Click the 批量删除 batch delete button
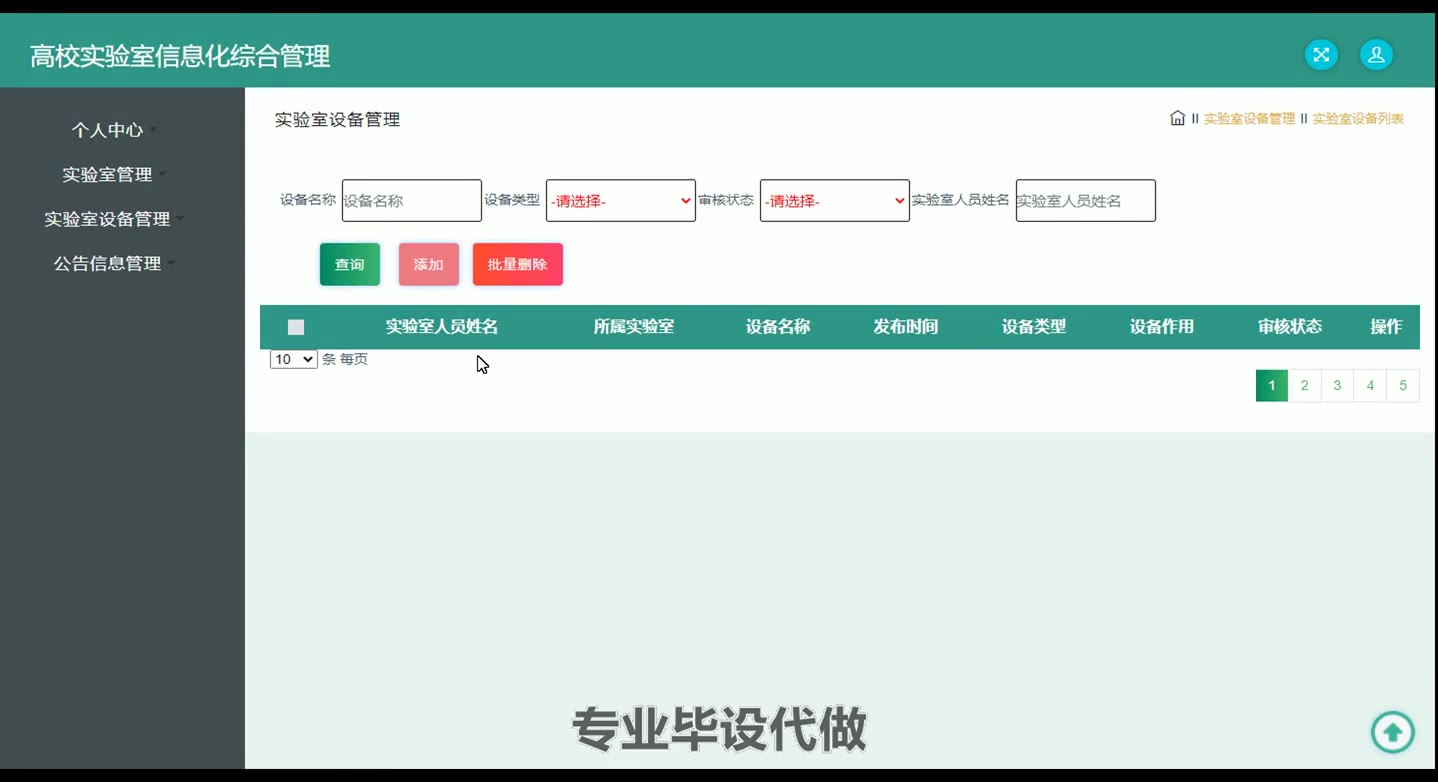1438x782 pixels. [x=518, y=265]
